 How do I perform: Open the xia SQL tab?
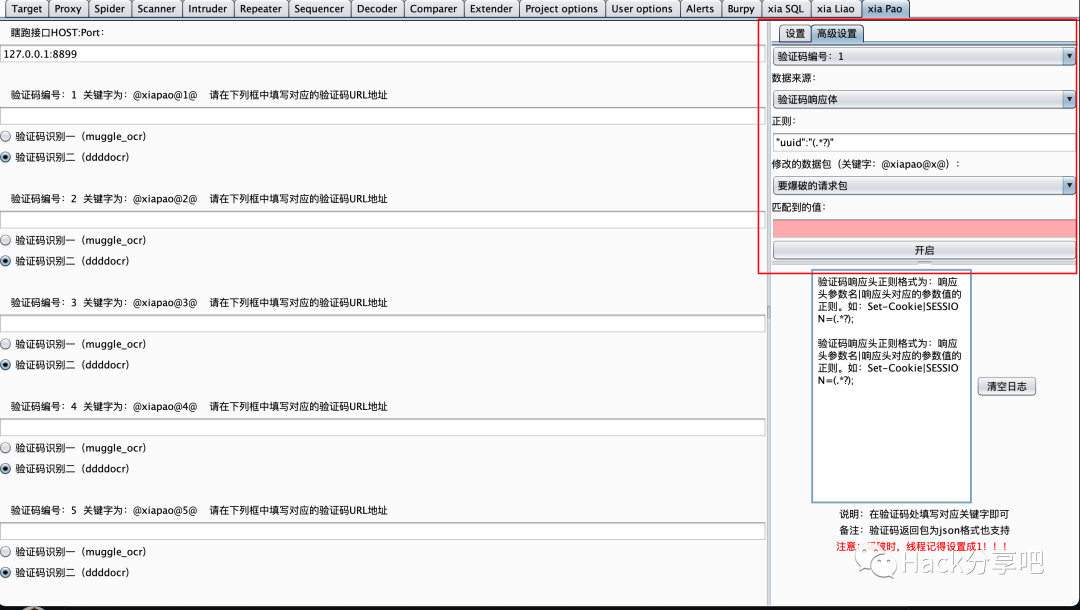coord(785,9)
